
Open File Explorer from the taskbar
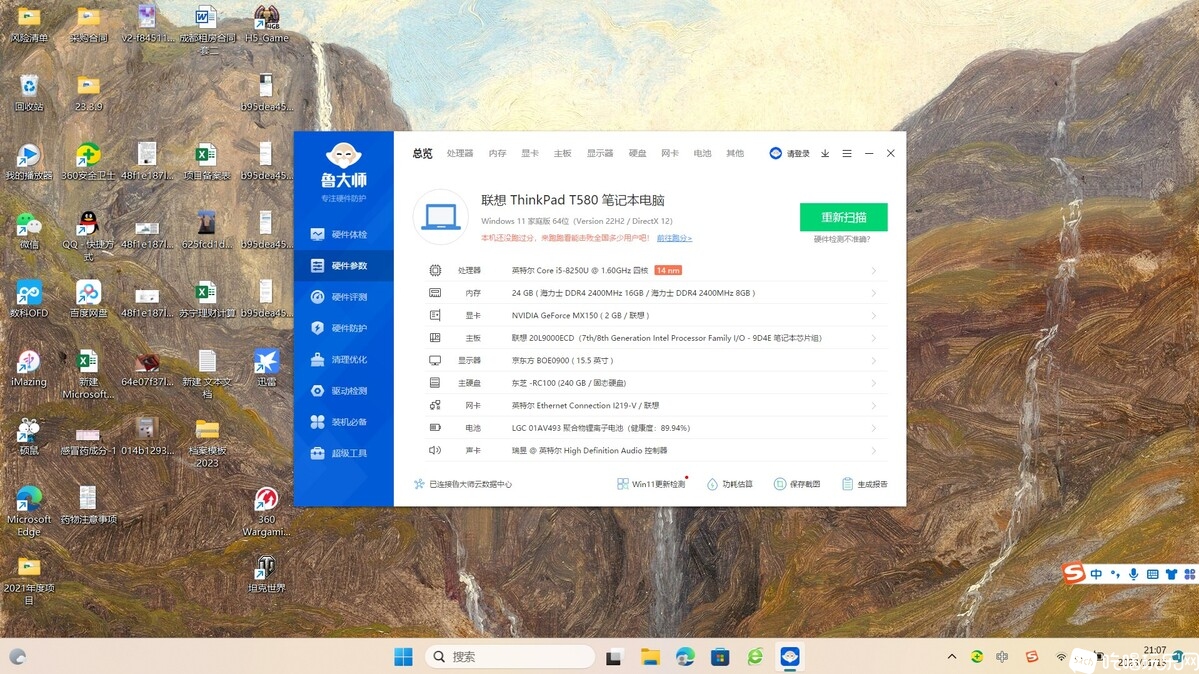(650, 656)
